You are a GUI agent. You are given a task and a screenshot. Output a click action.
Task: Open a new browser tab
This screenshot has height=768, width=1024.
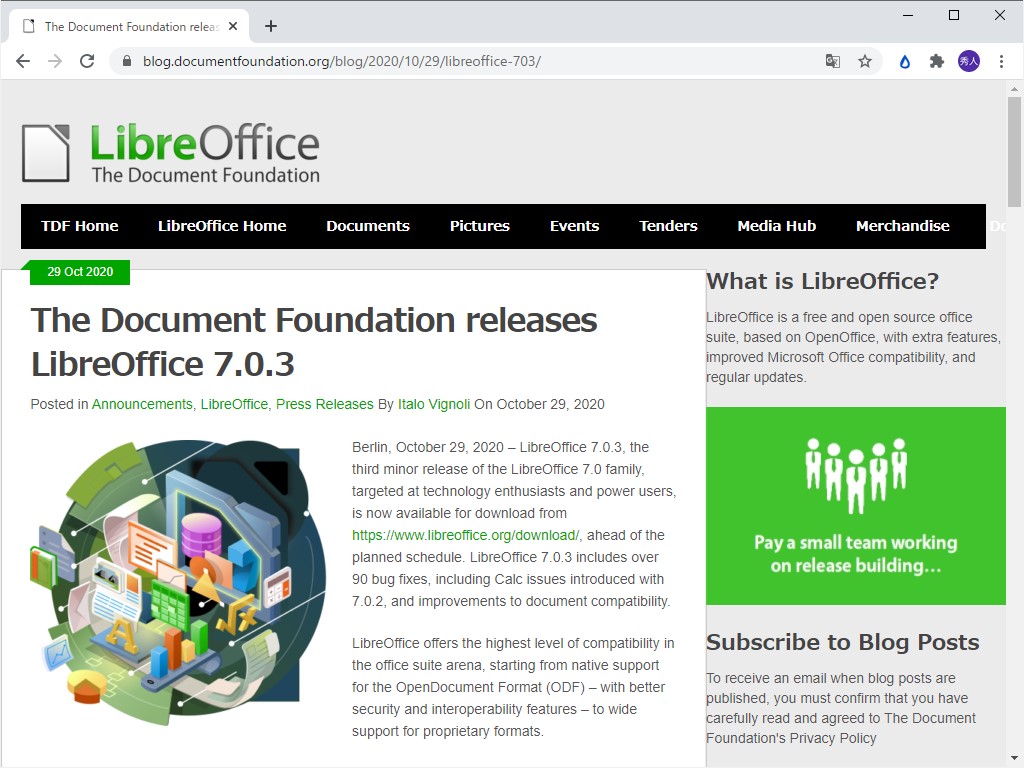tap(270, 25)
